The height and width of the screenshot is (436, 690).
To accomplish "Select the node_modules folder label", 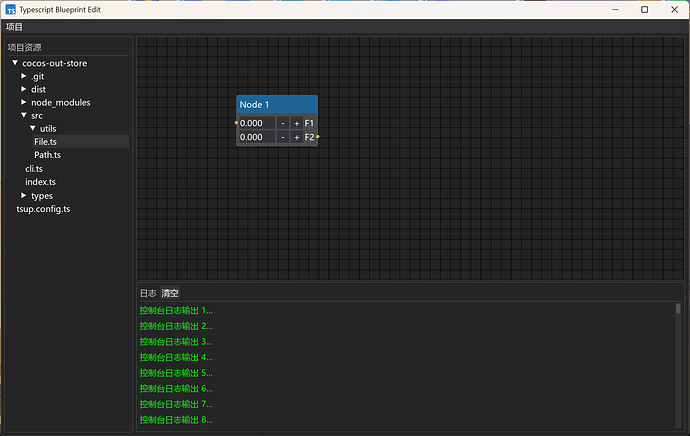I will 61,103.
